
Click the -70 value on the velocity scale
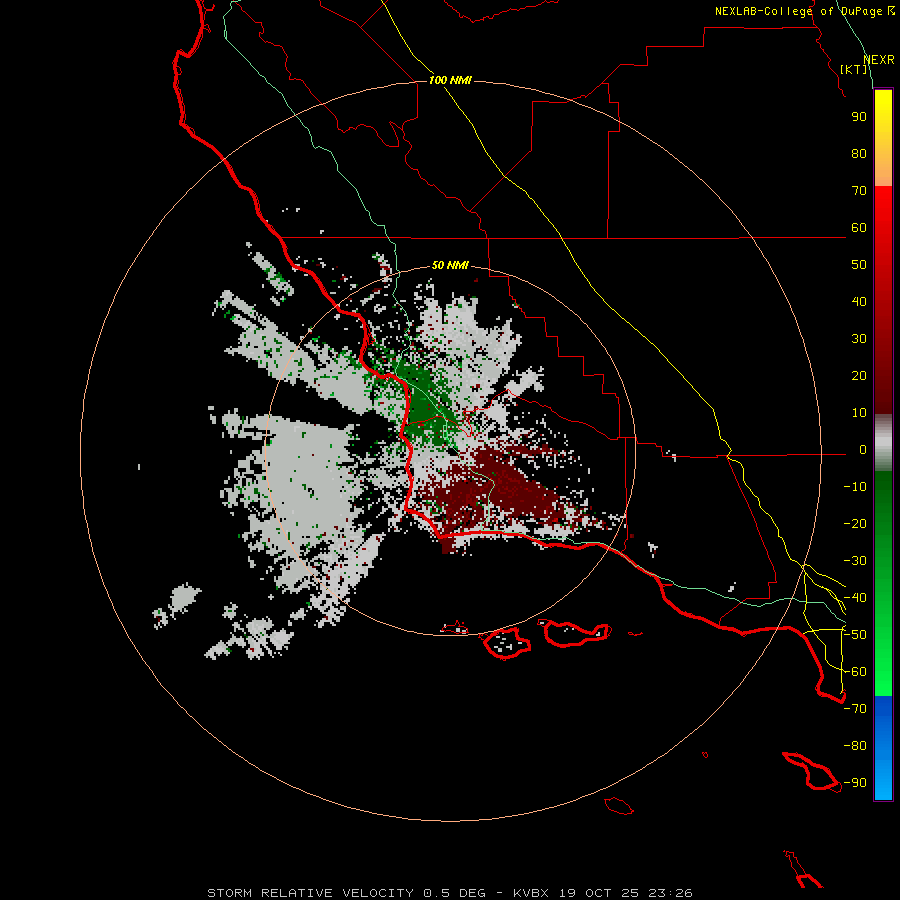tap(855, 709)
